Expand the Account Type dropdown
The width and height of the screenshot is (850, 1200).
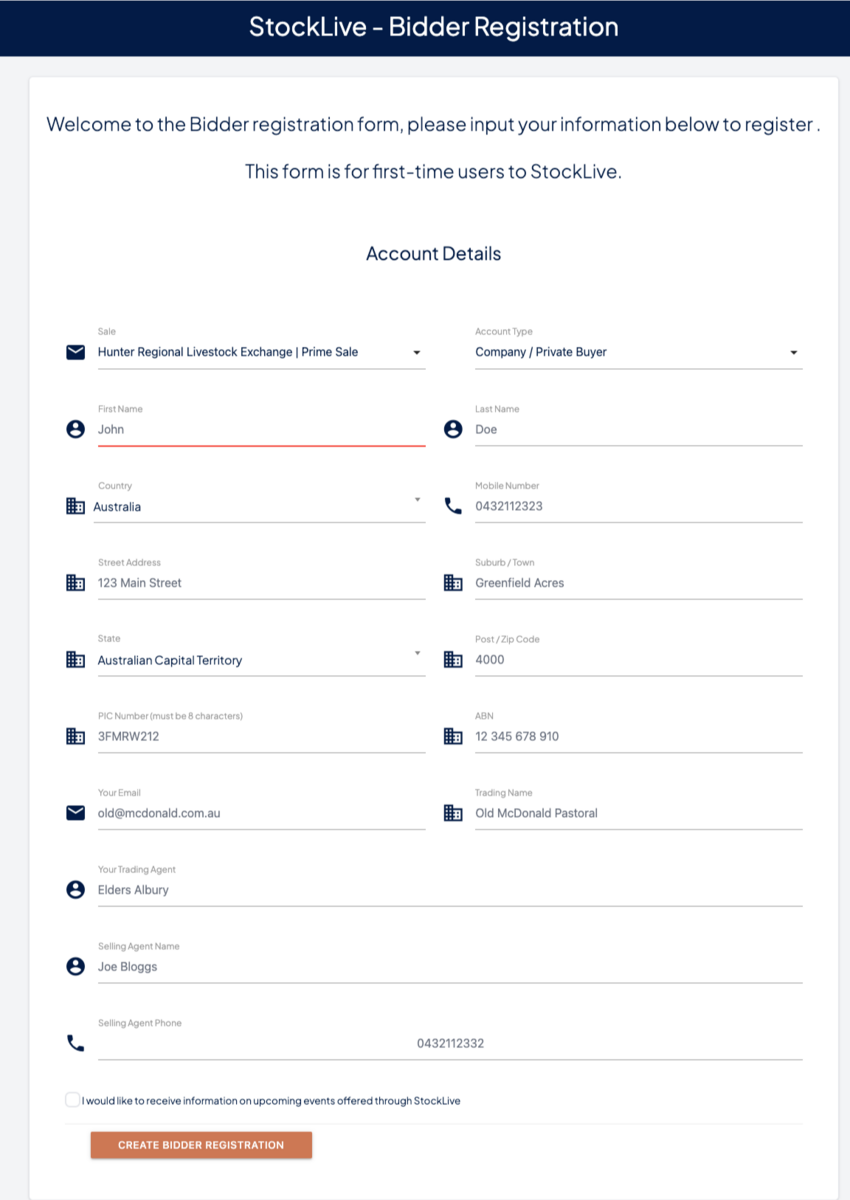pos(637,352)
